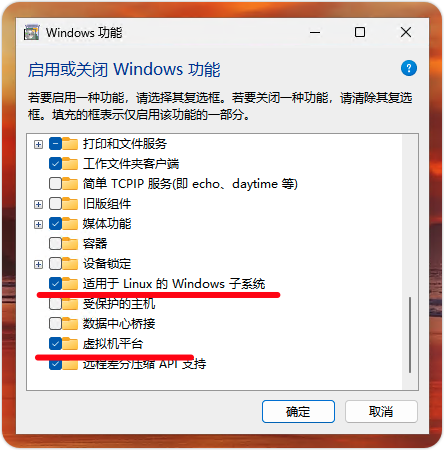The image size is (444, 450).
Task: Expand the 媒体功能 tree node
Action: [38, 224]
